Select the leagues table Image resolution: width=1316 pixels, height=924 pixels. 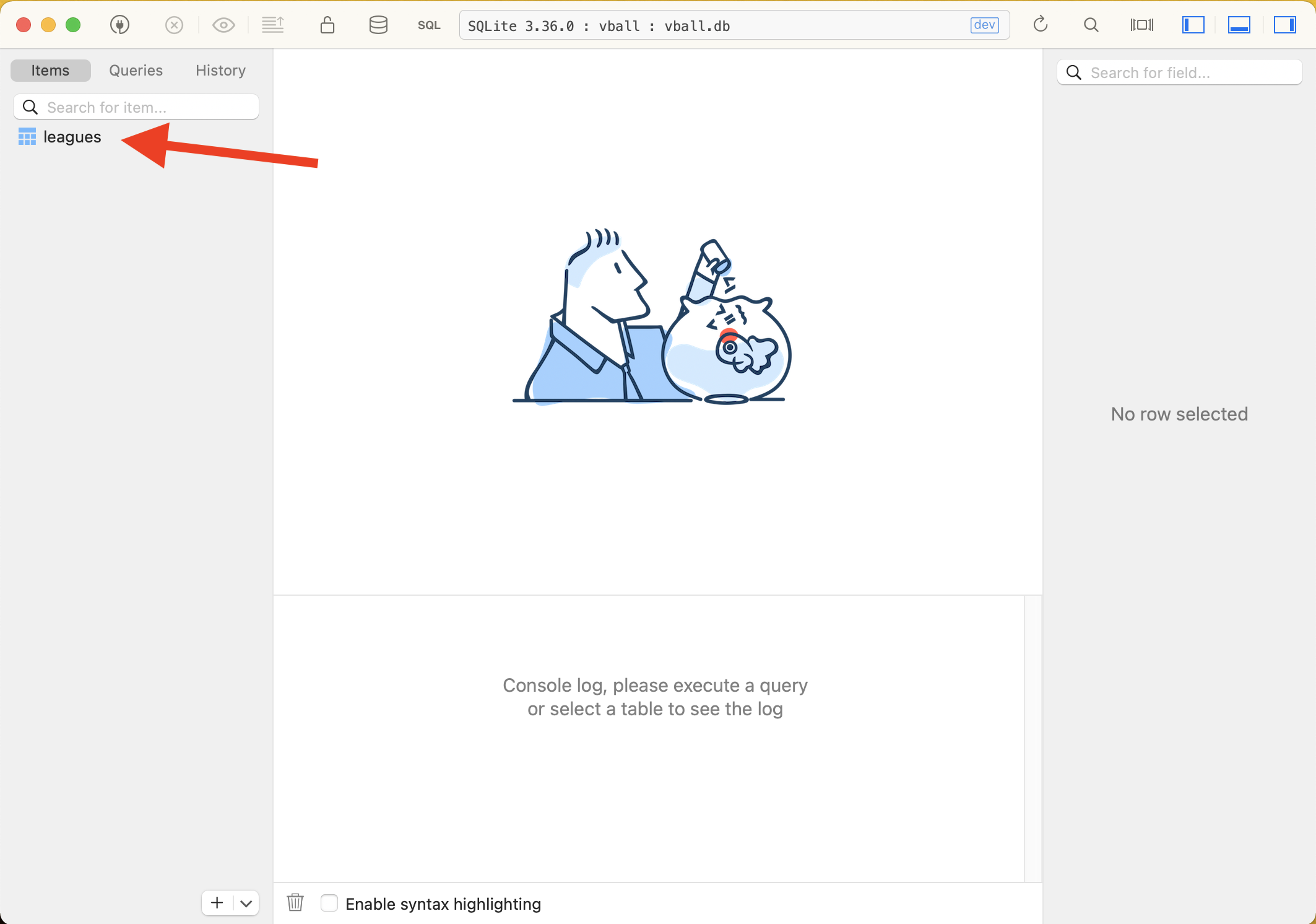[x=72, y=137]
